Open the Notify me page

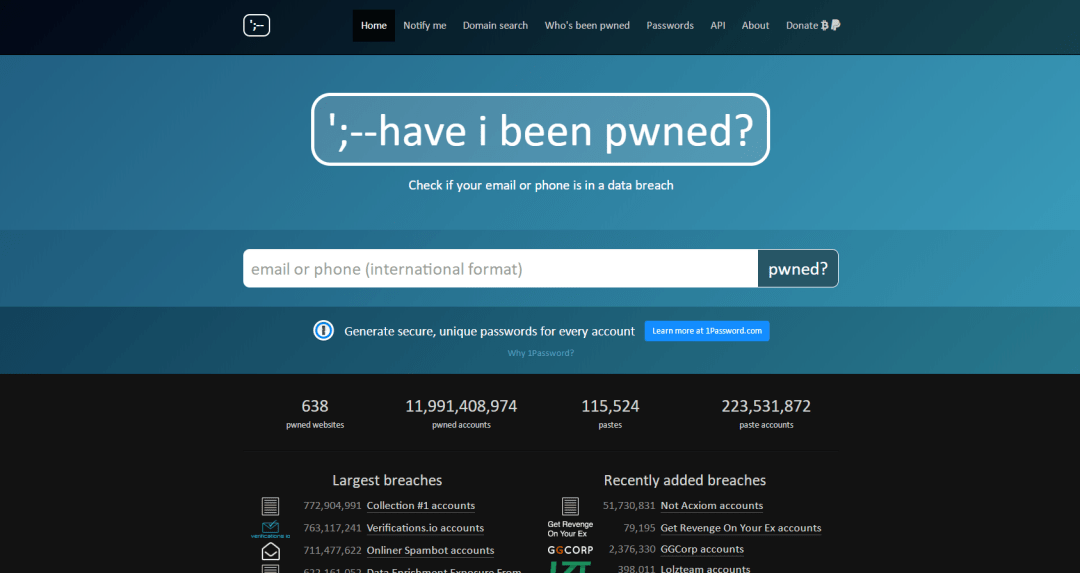424,25
